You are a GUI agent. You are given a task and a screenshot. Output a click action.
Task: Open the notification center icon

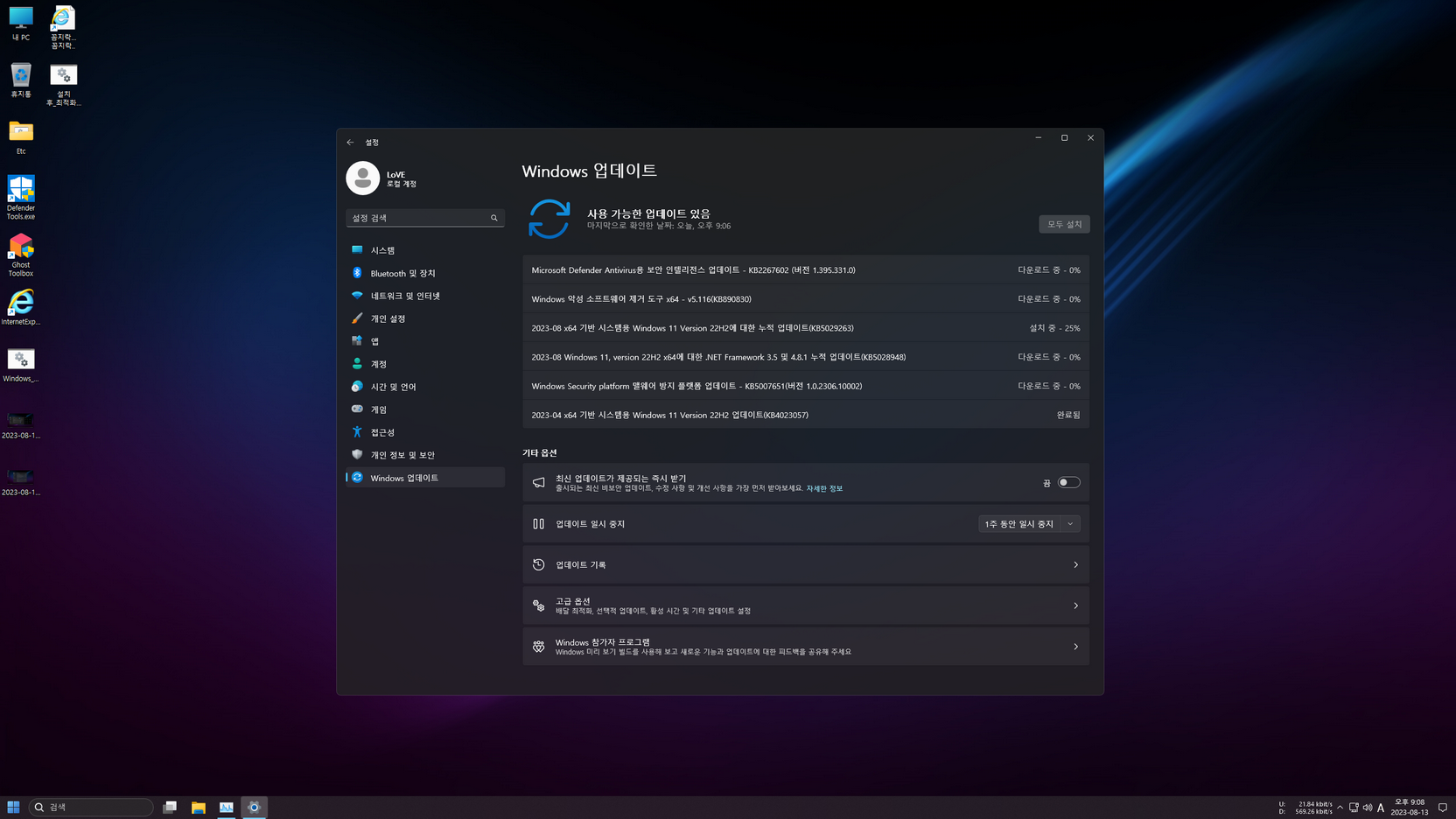point(1443,808)
